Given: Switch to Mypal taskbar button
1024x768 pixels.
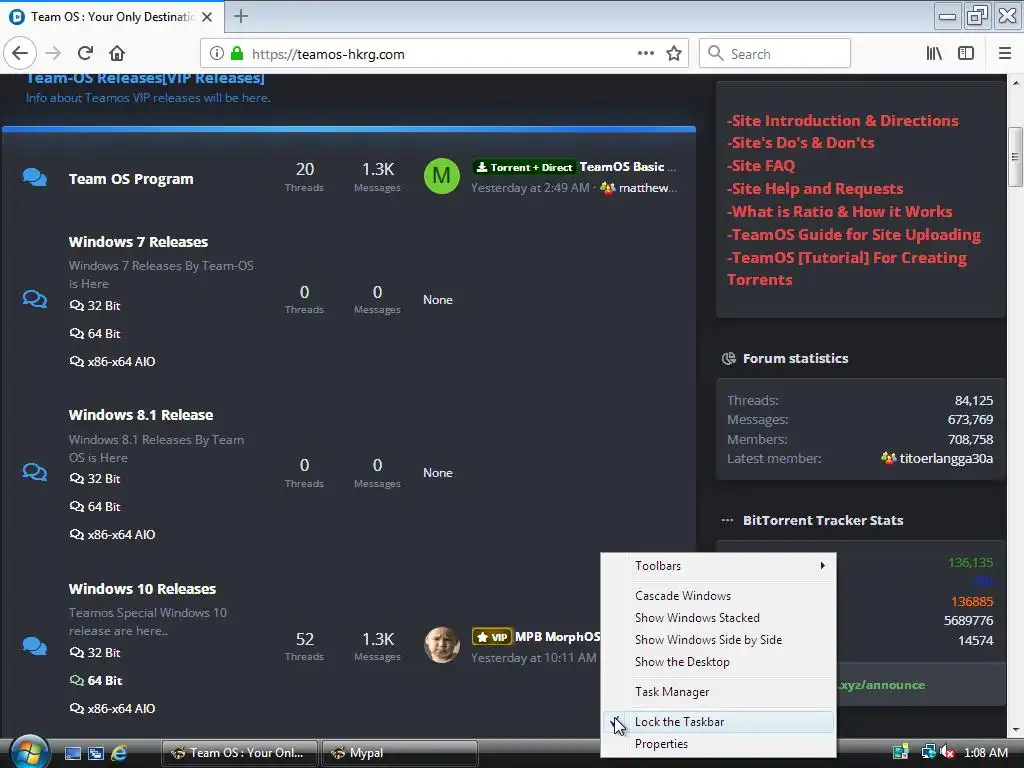Looking at the screenshot, I should 400,753.
